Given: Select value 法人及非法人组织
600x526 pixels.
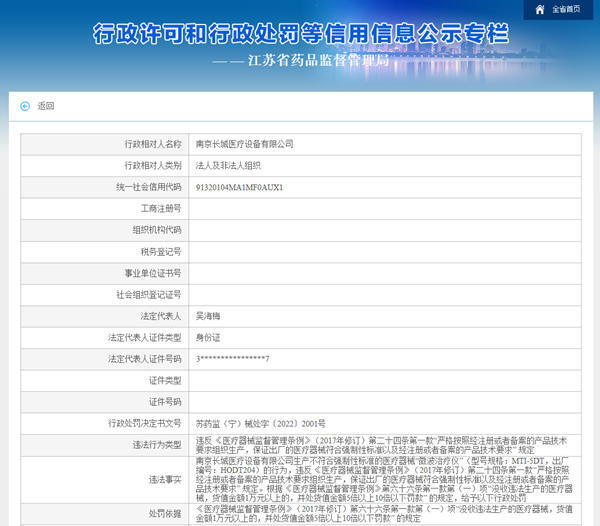Looking at the screenshot, I should tap(228, 166).
